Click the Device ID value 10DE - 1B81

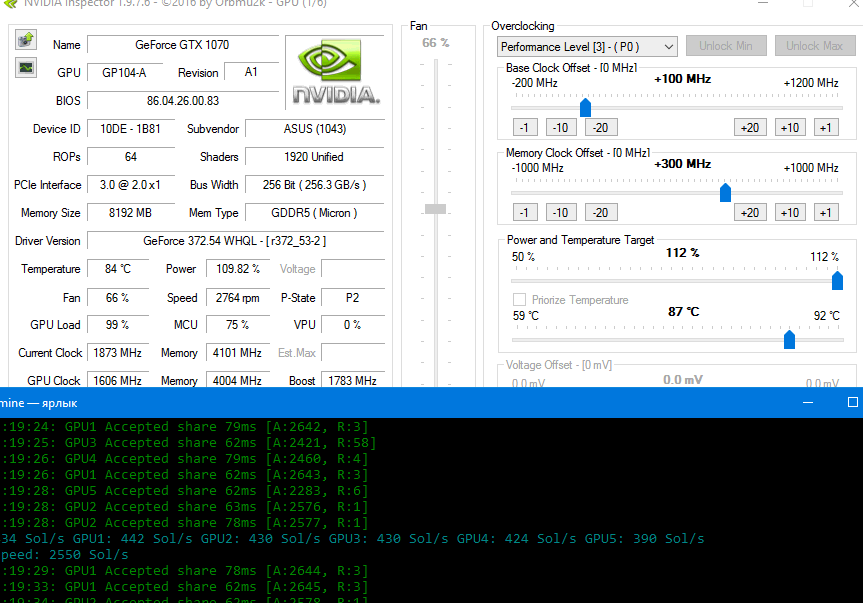click(131, 129)
